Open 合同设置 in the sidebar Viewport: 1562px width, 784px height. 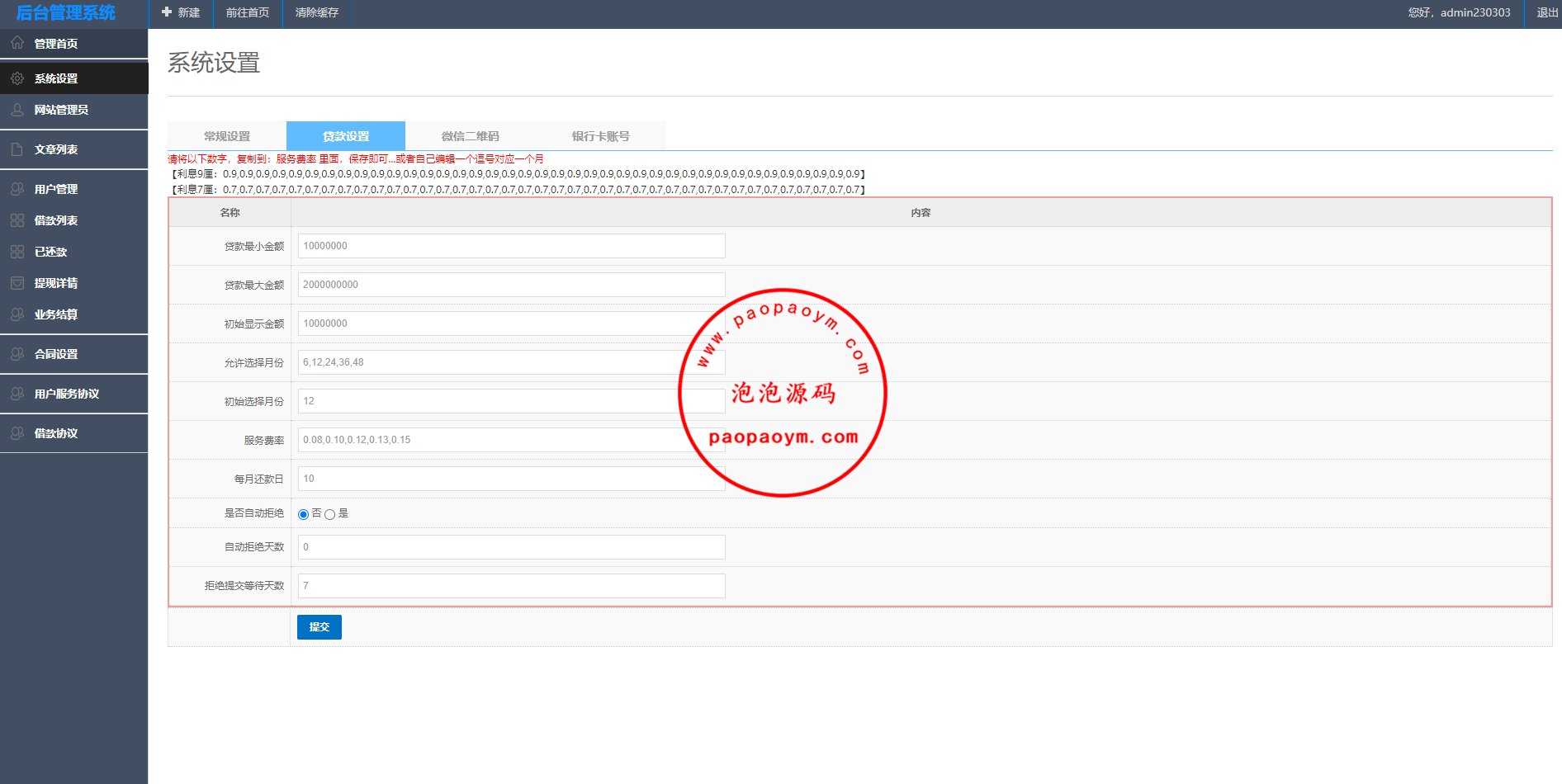[x=56, y=354]
